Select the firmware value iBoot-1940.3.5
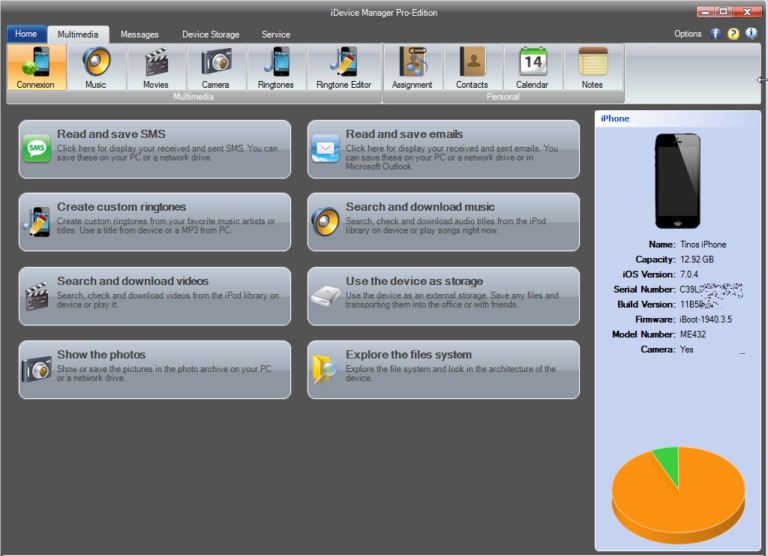 tap(705, 319)
